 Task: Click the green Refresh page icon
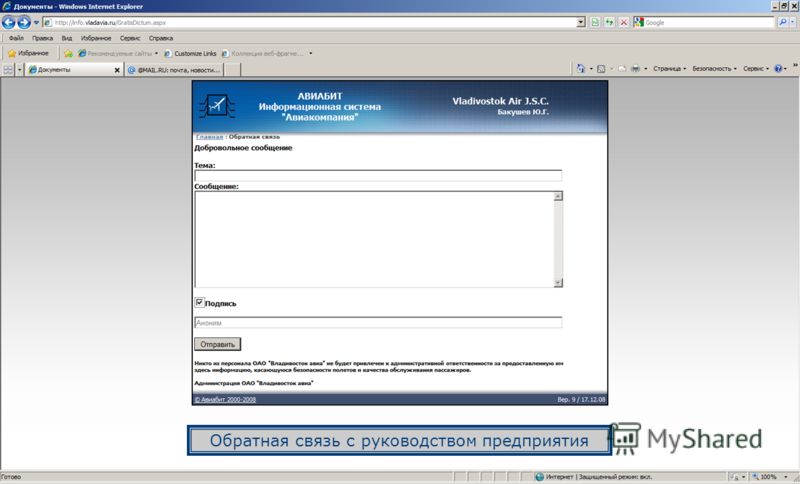tap(609, 22)
